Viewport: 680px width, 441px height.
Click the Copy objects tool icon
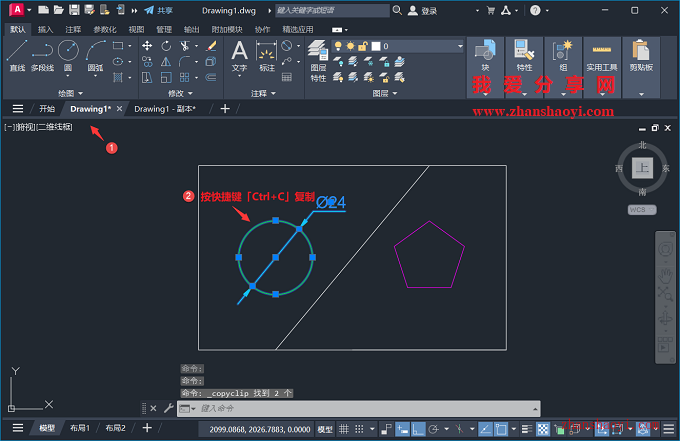pos(147,62)
